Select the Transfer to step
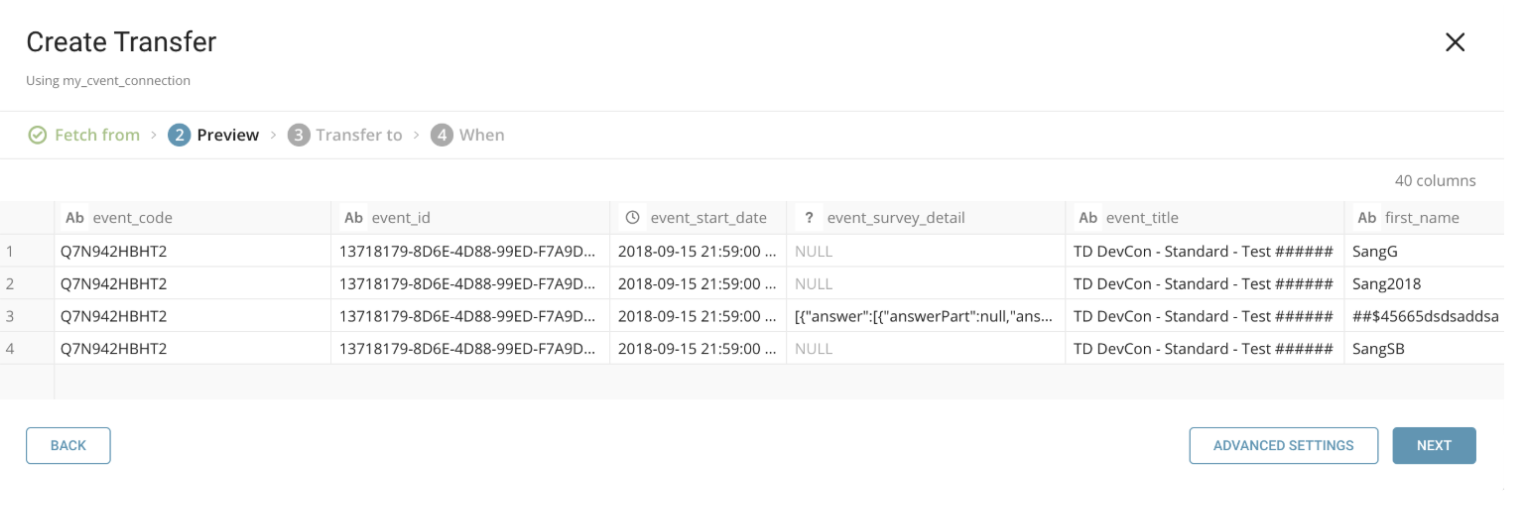This screenshot has height=510, width=1522. (x=358, y=135)
